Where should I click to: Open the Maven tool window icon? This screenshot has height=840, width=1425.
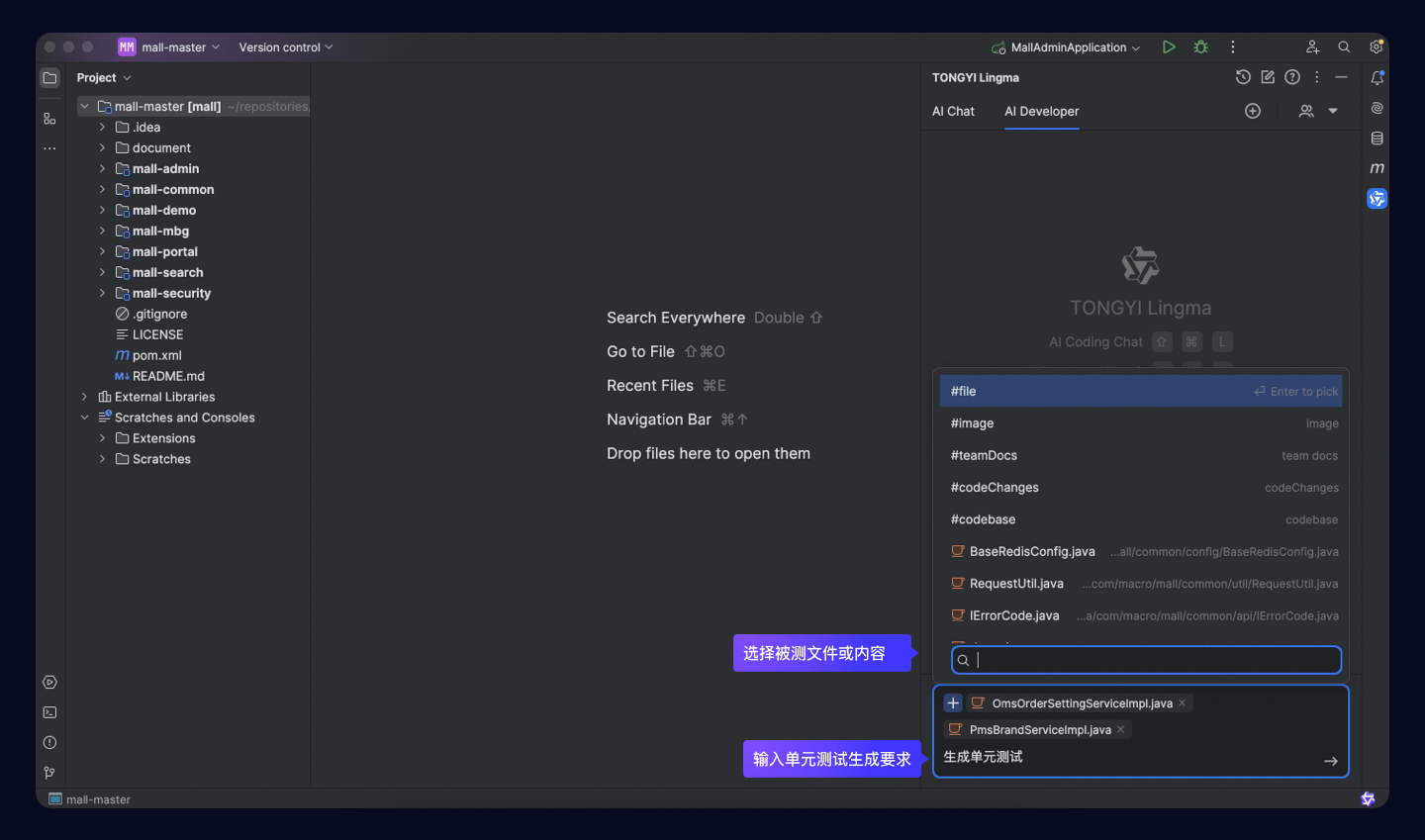click(1377, 168)
